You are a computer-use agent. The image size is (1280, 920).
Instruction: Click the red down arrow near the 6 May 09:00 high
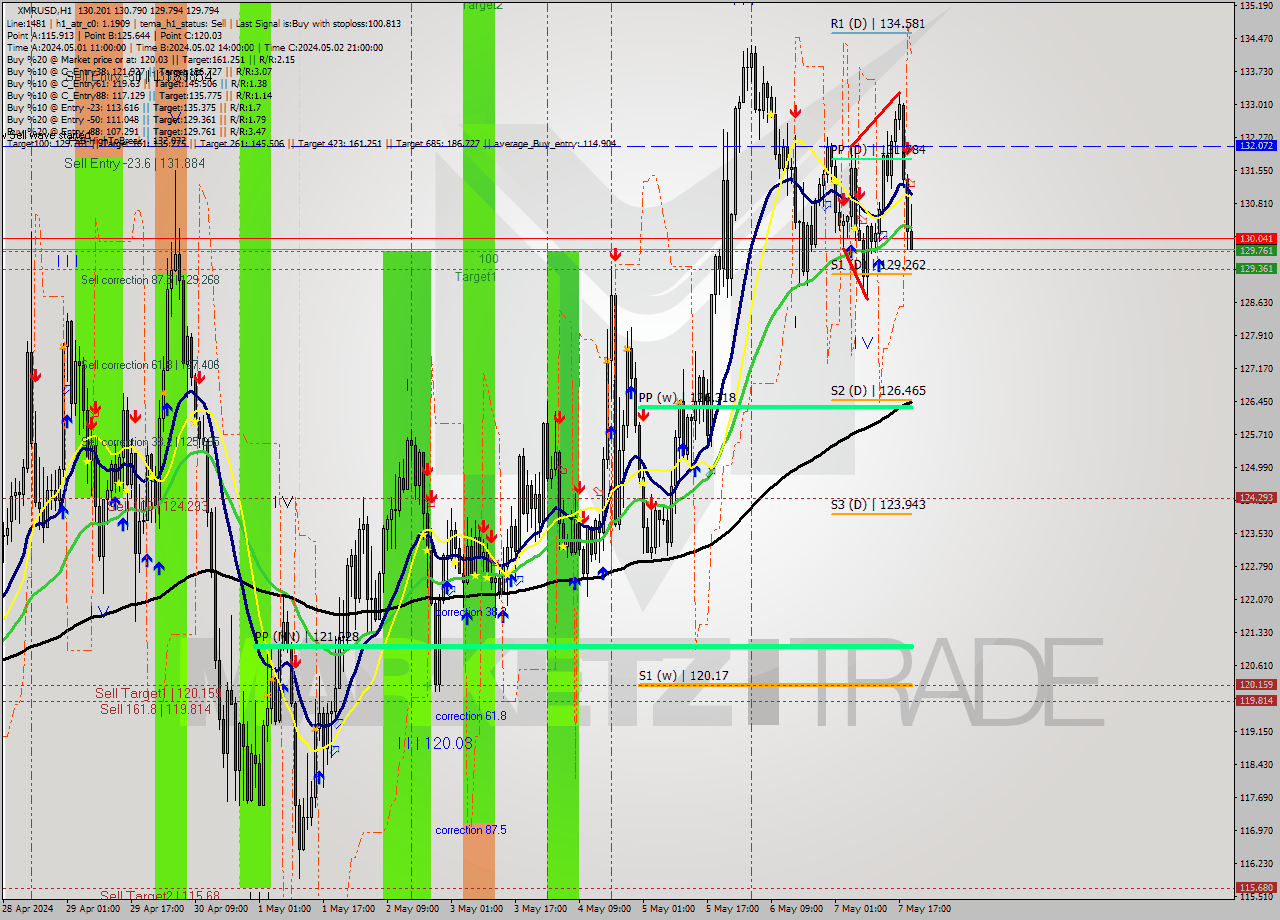[x=795, y=111]
